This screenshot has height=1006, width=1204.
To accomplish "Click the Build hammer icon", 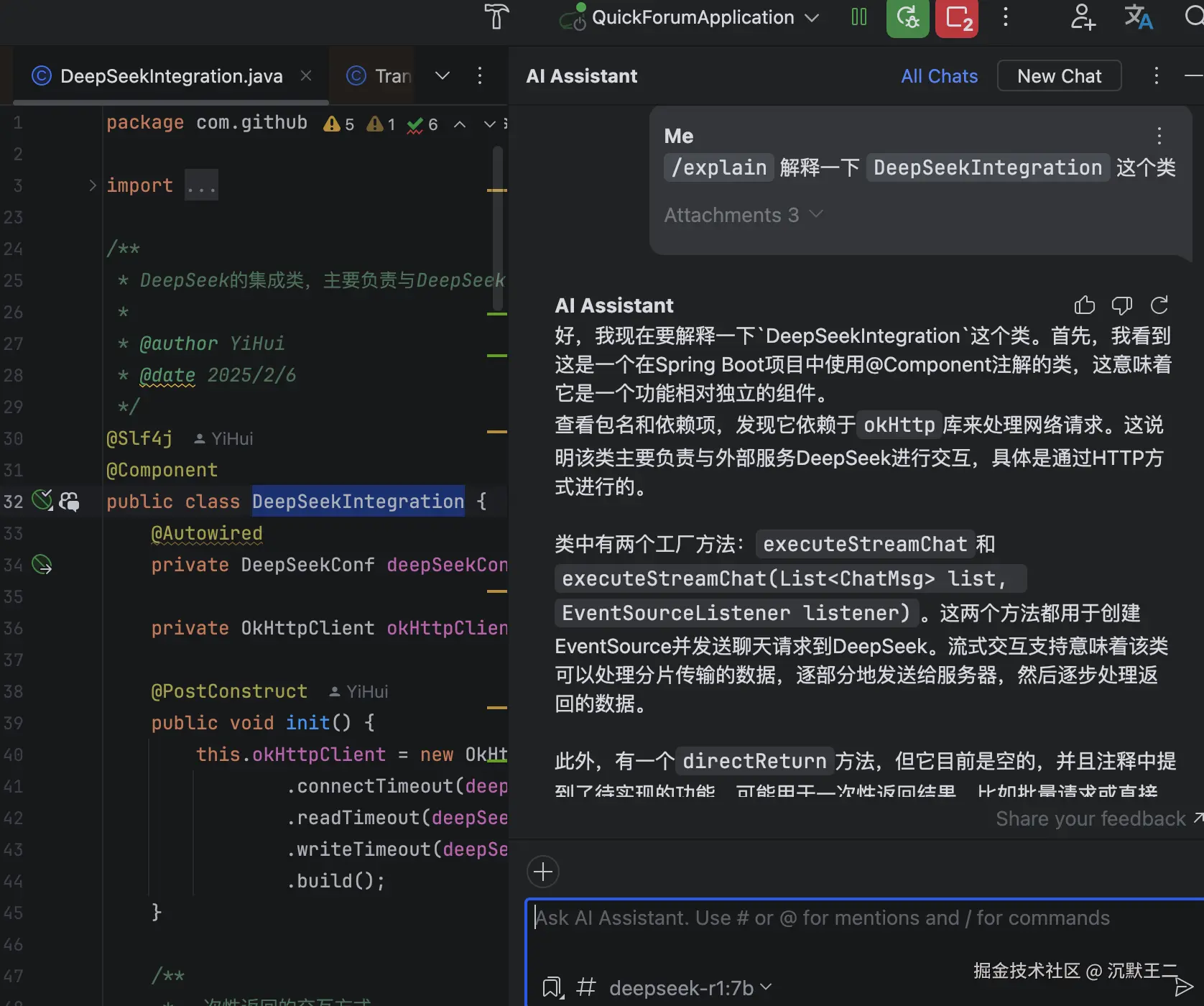I will pyautogui.click(x=496, y=17).
